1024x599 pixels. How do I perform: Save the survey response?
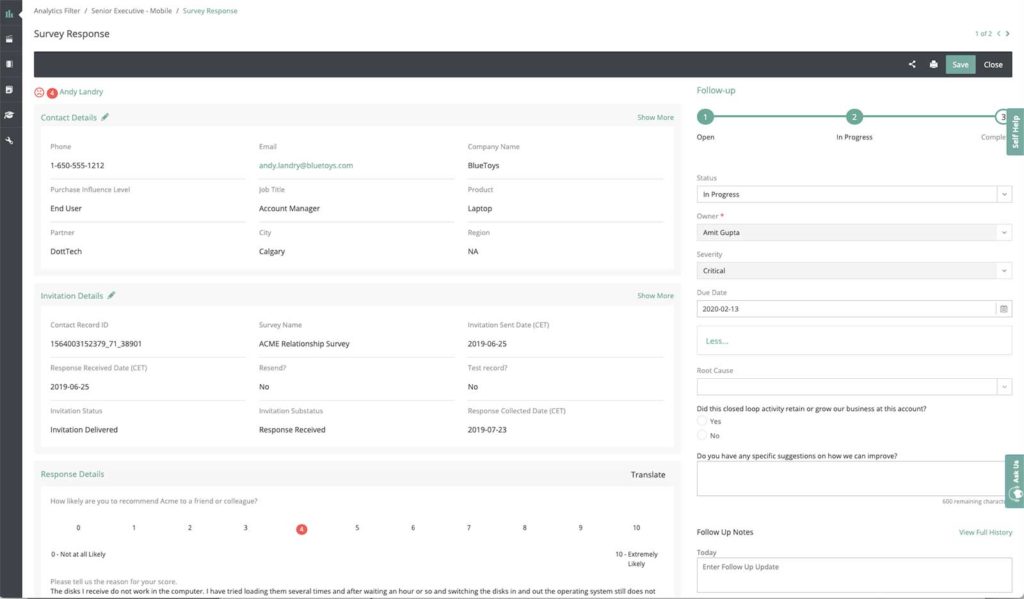(x=959, y=63)
